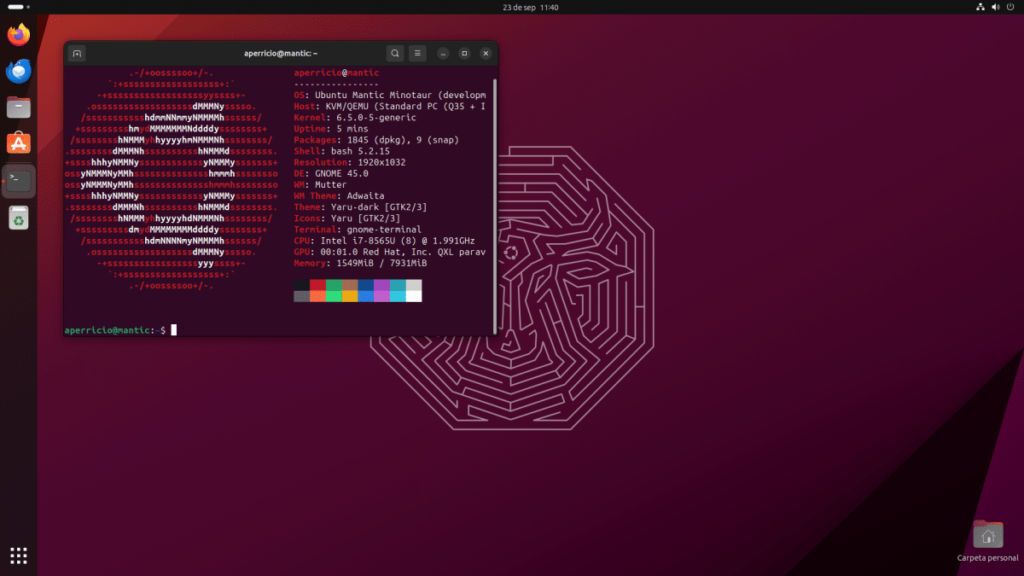
Task: Open Thunderbird from the dock
Action: point(18,70)
